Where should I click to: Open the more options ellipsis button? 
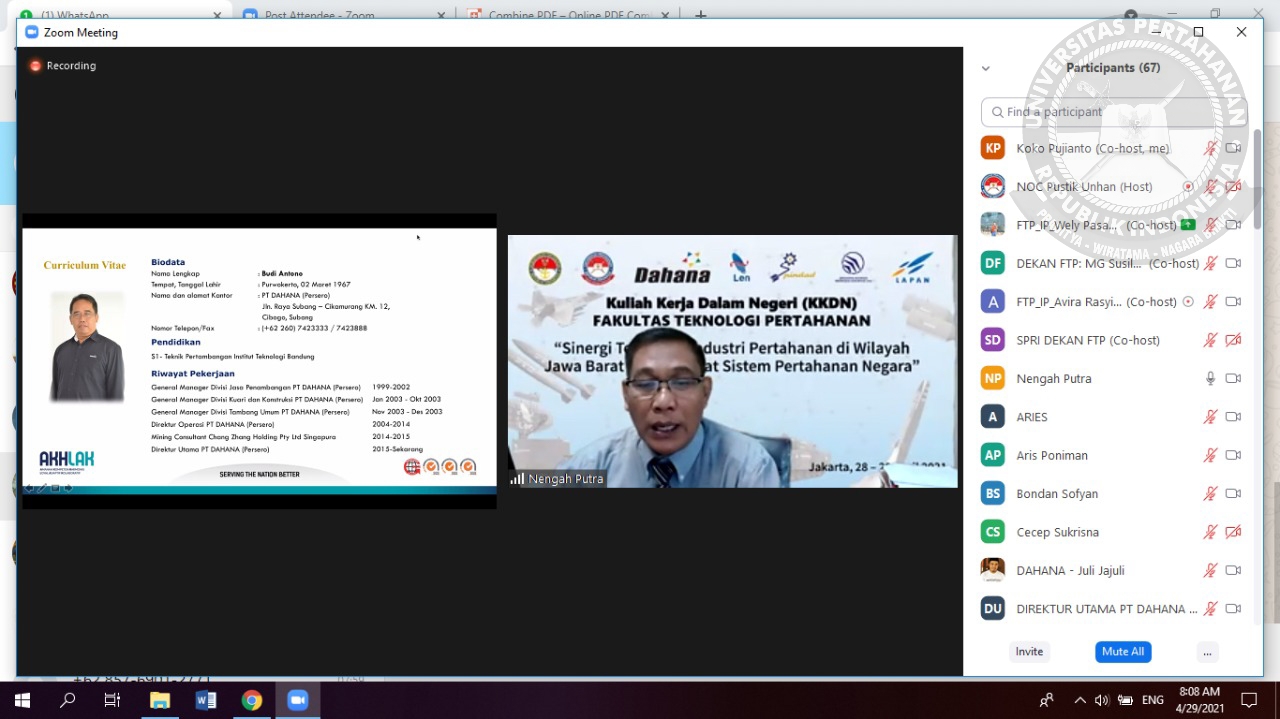tap(1207, 652)
